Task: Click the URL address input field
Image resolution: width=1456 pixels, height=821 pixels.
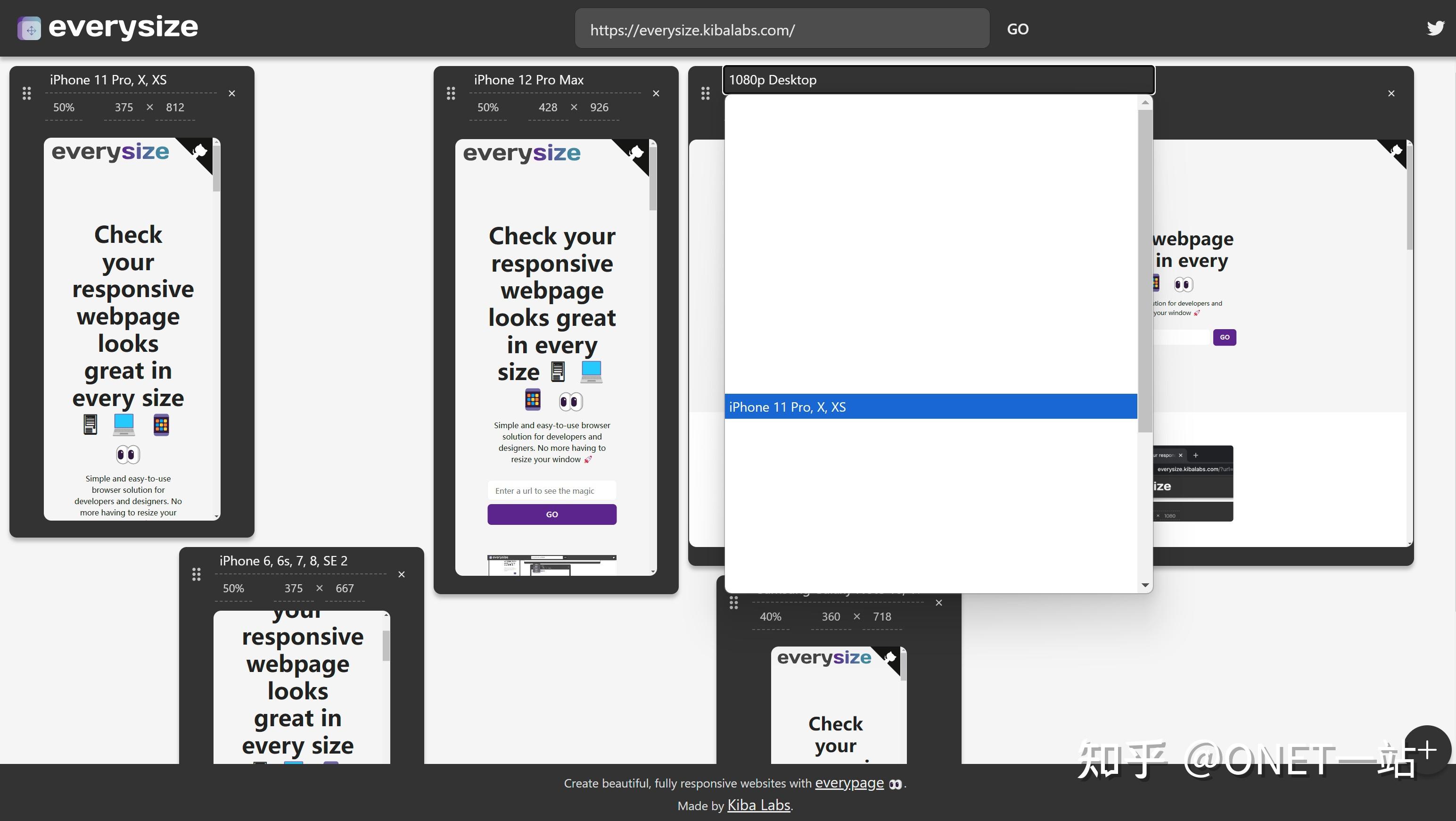Action: click(781, 29)
